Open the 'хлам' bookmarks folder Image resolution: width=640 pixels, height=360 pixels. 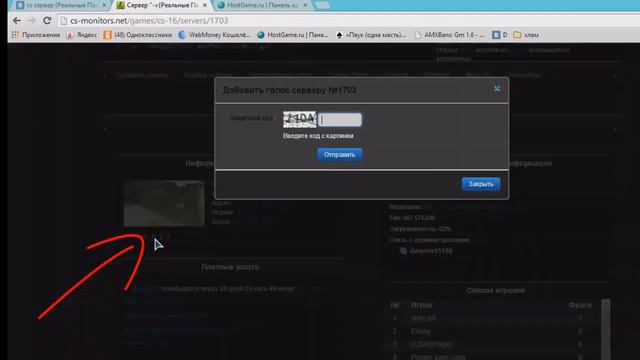click(526, 35)
